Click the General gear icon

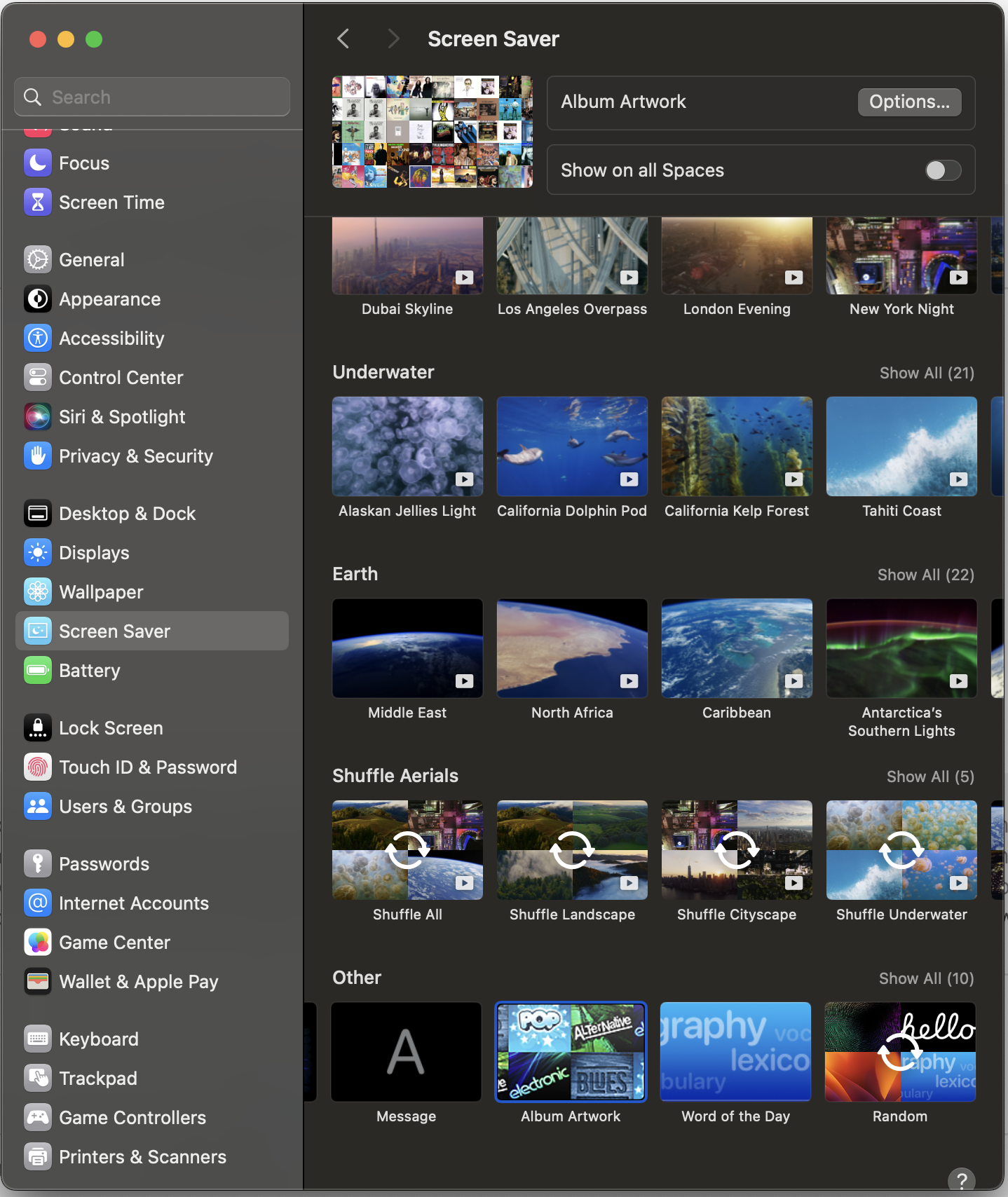pyautogui.click(x=38, y=260)
